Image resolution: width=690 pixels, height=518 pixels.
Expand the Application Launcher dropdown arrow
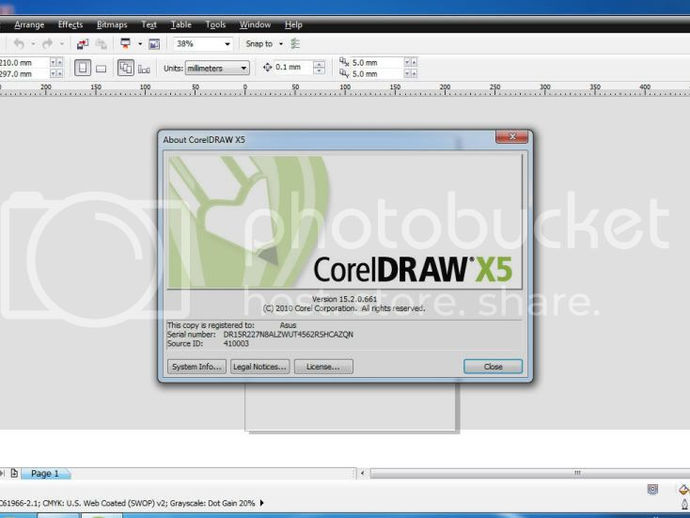140,44
